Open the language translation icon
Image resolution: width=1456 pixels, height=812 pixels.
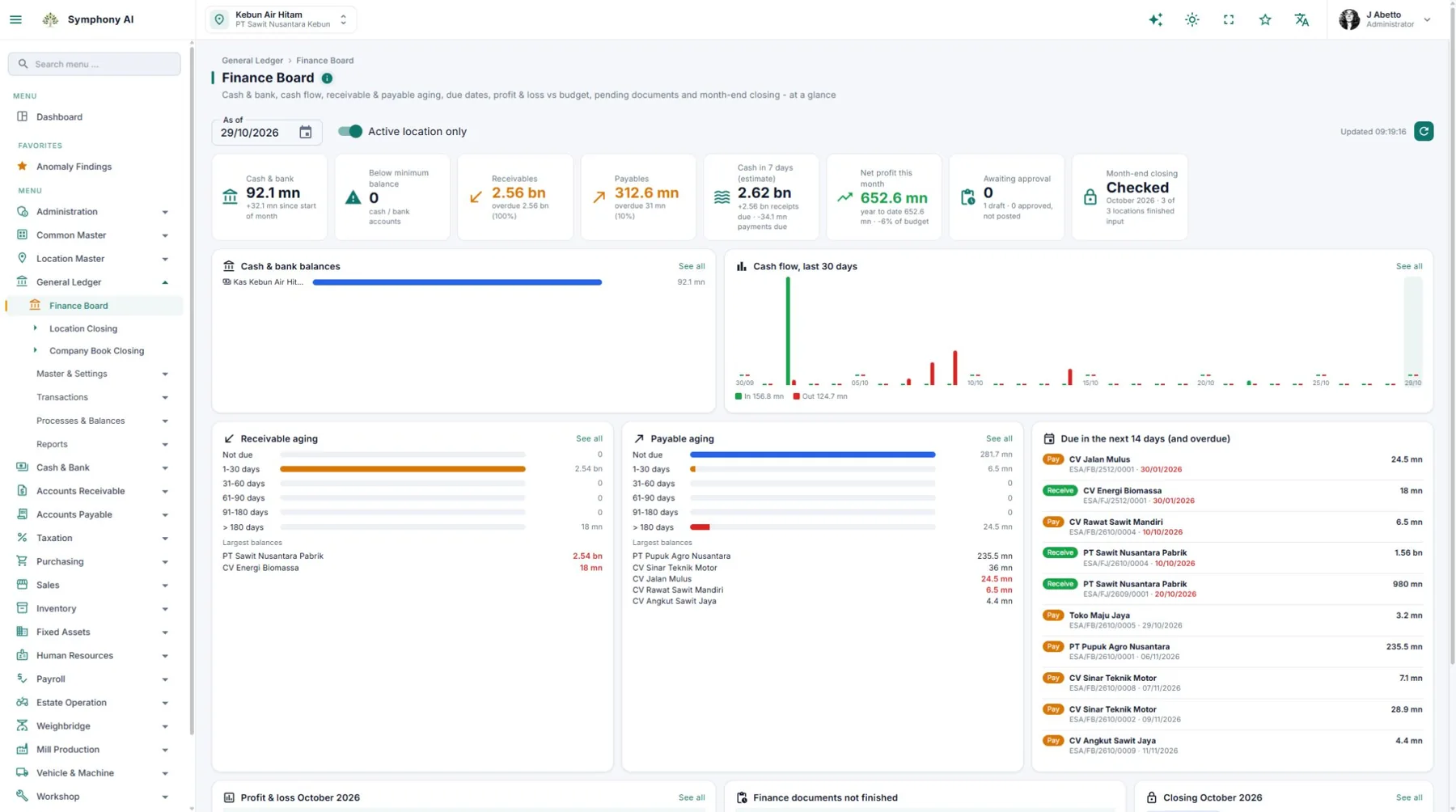click(1302, 19)
